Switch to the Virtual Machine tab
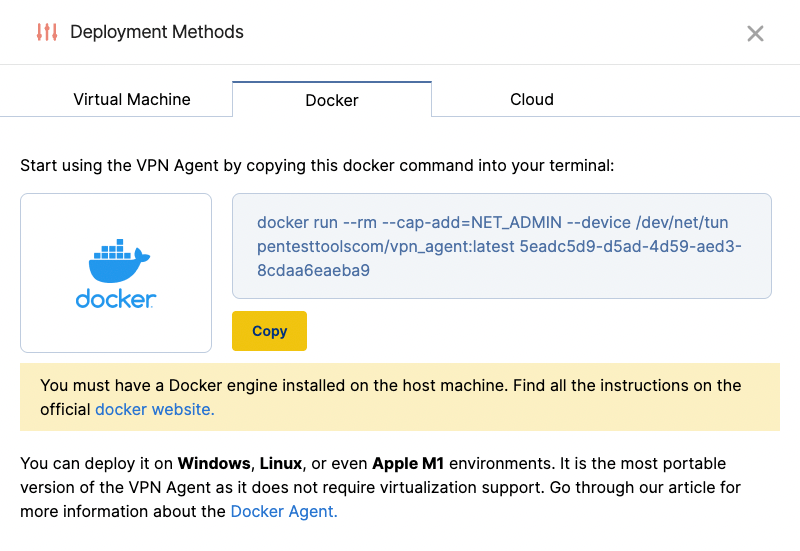The image size is (800, 551). coord(132,99)
